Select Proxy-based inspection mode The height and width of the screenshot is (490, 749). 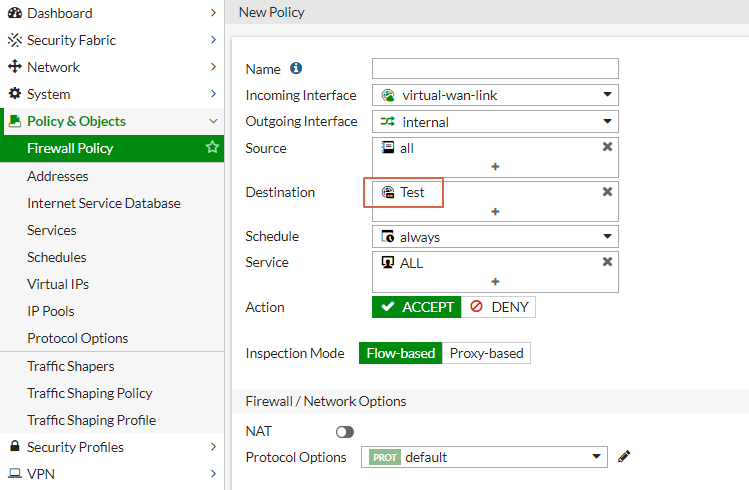pyautogui.click(x=486, y=353)
